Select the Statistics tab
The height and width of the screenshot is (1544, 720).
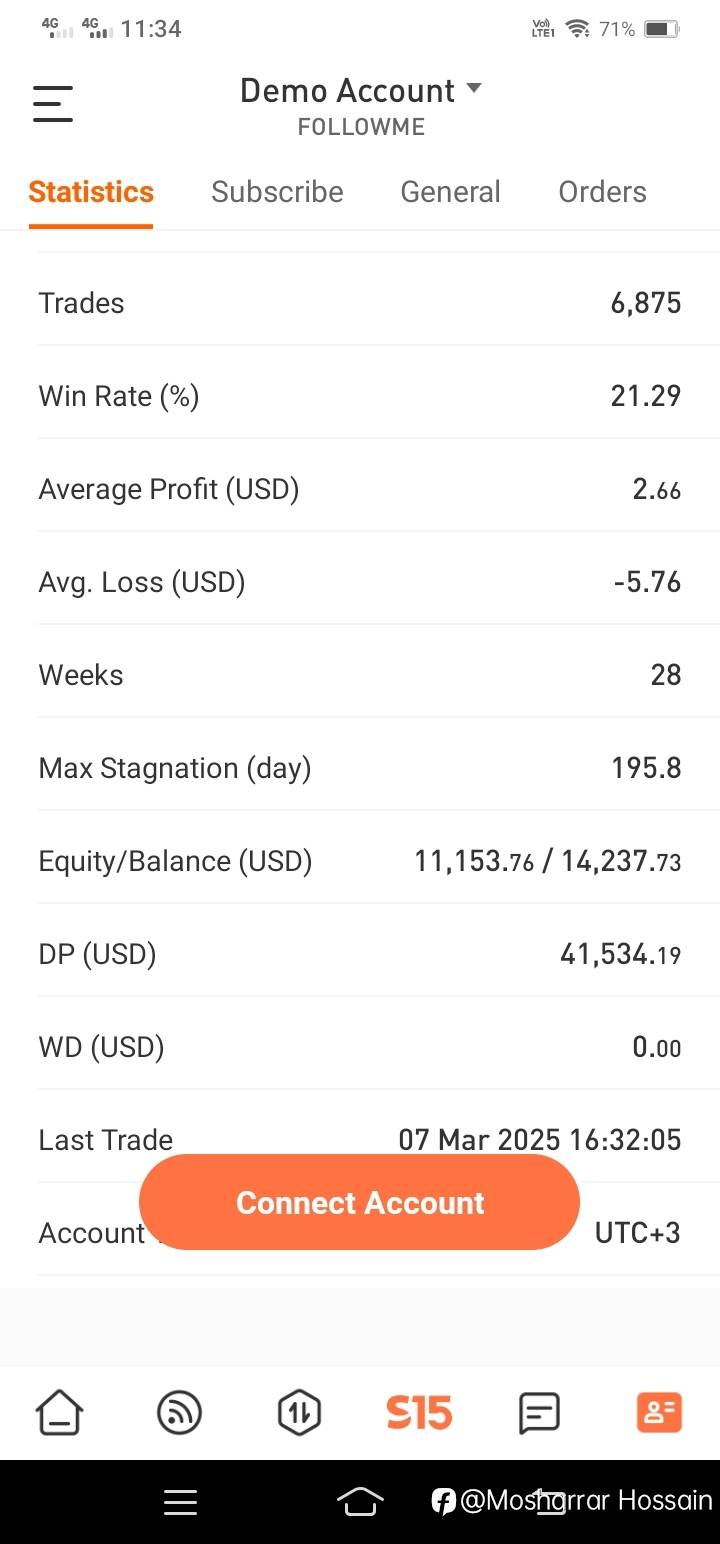[x=91, y=192]
